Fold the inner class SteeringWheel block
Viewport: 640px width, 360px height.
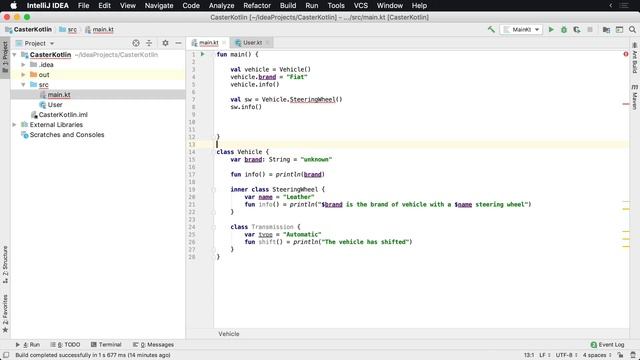(x=213, y=189)
